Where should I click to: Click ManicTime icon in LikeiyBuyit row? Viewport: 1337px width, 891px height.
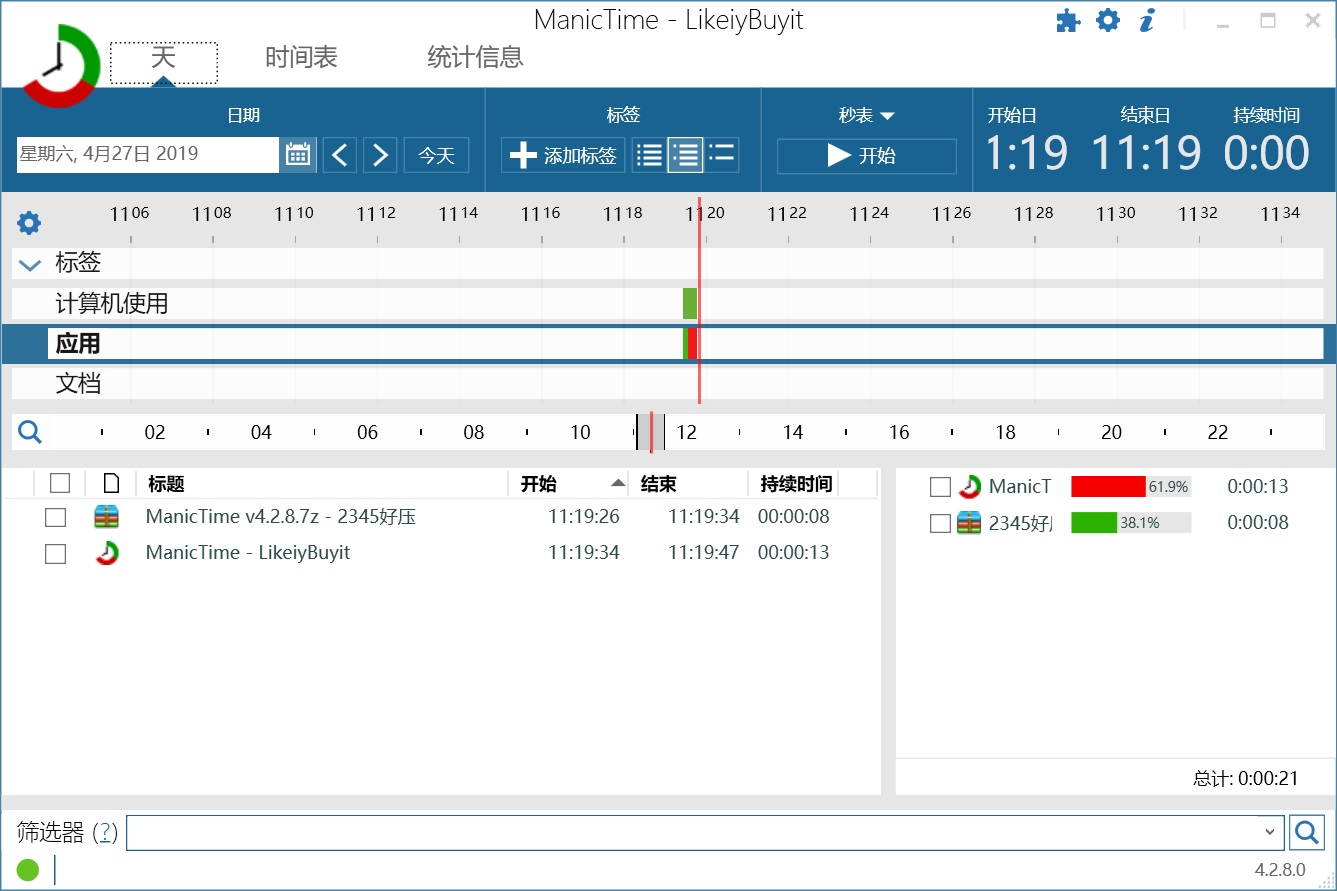(x=107, y=552)
